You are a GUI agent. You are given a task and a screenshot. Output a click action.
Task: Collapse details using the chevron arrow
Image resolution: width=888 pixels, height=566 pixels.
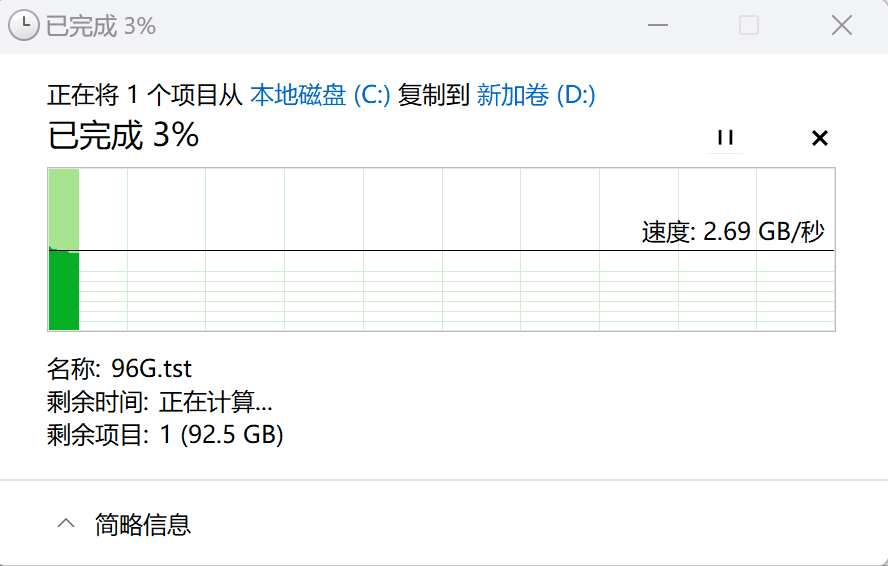pos(66,523)
